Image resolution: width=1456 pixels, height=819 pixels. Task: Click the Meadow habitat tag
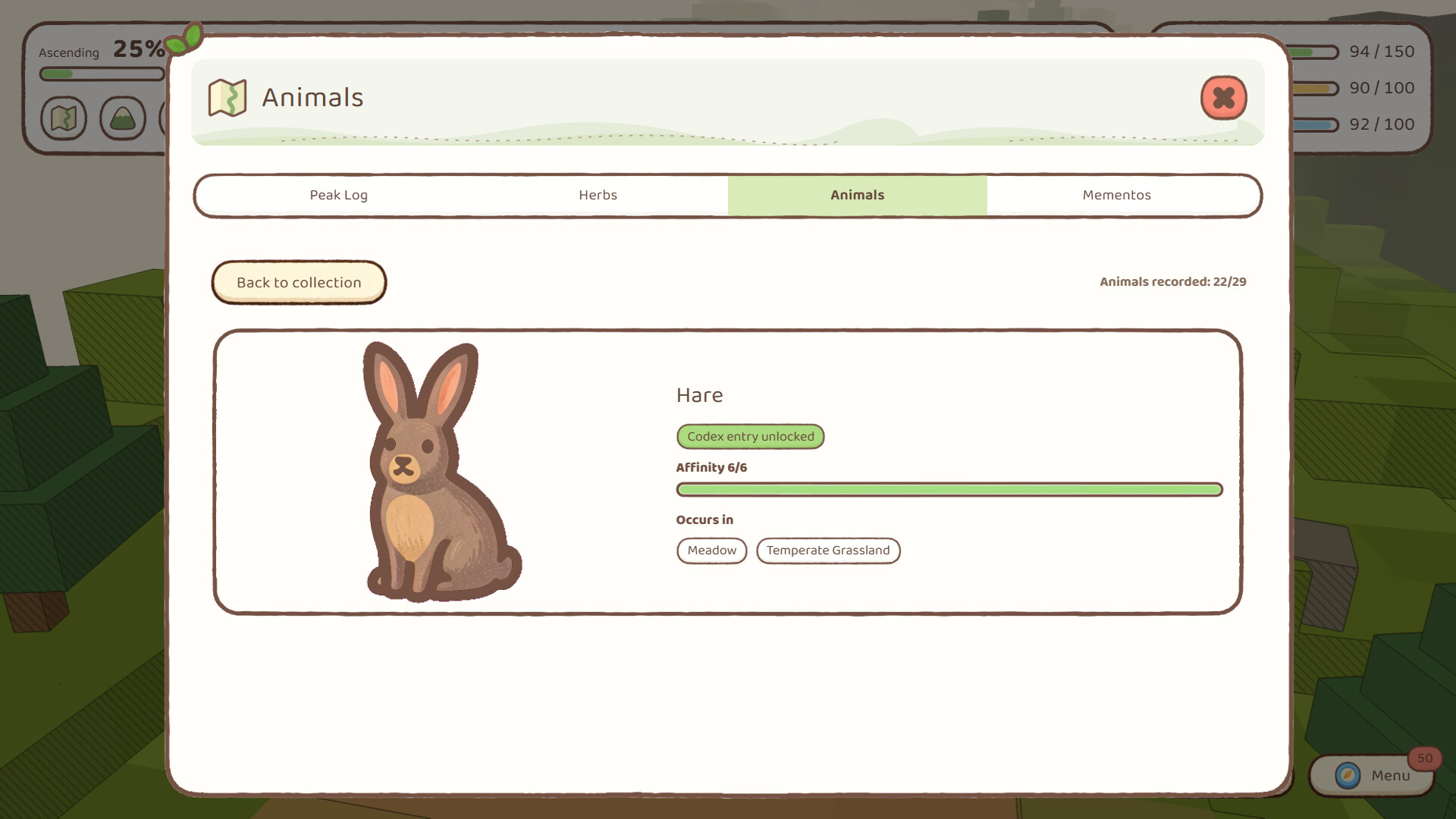click(711, 551)
